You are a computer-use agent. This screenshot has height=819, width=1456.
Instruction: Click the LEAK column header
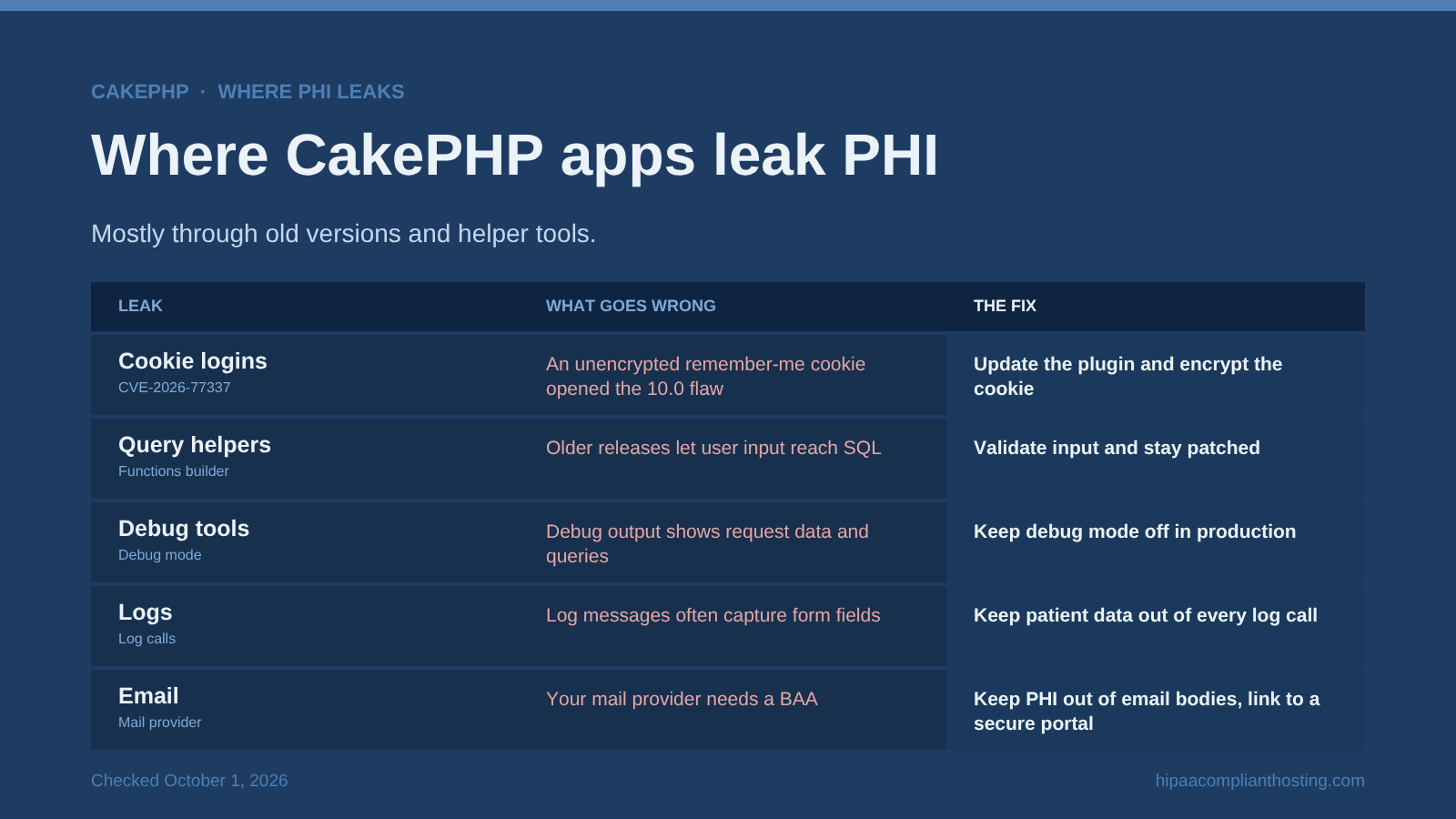140,306
